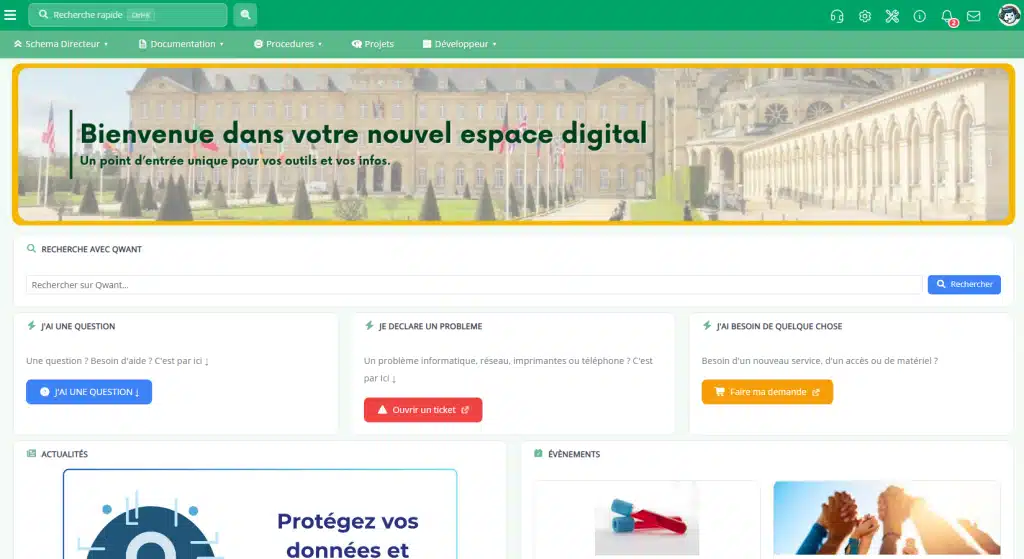Click the orange Faire ma demande button

click(767, 392)
